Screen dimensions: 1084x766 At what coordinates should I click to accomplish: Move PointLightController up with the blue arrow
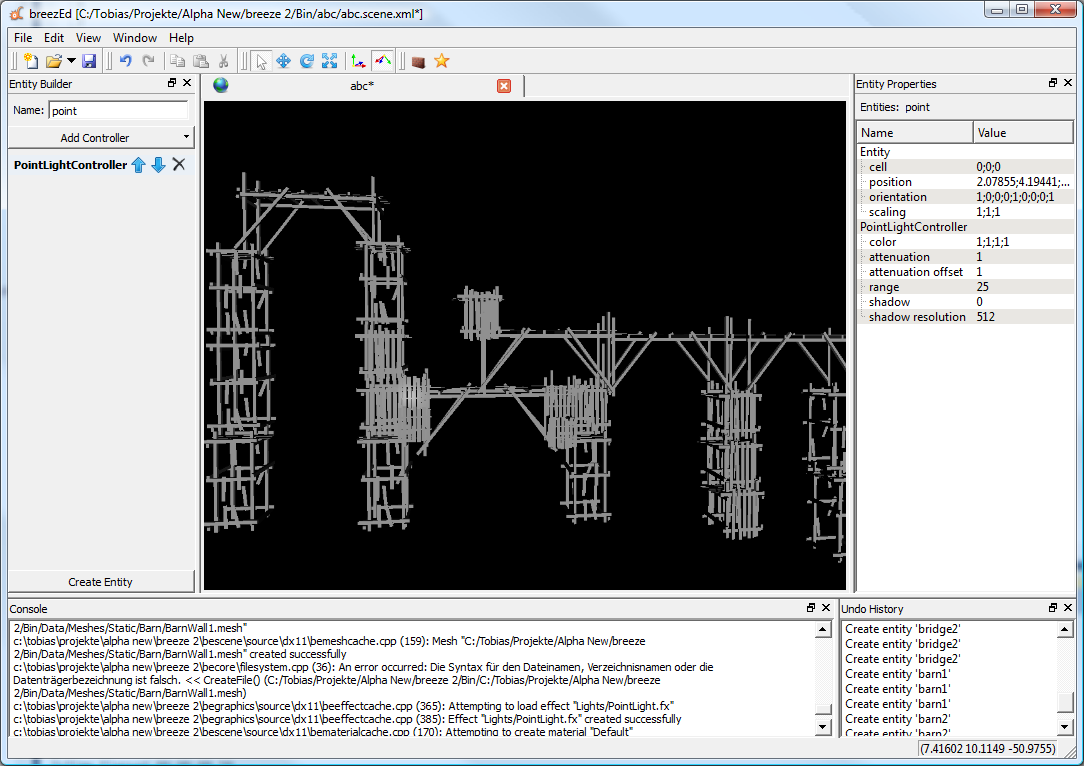pos(139,165)
